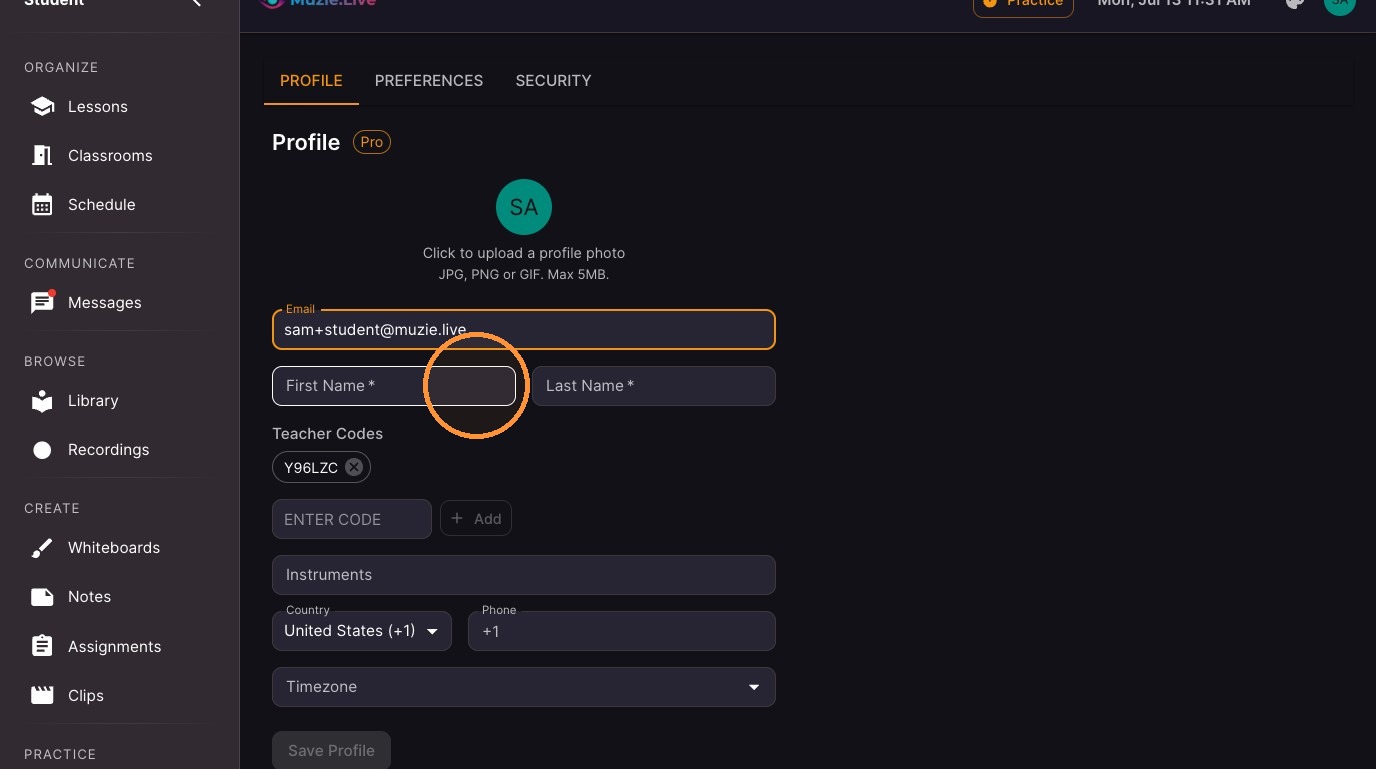Switch to the Security tab

(553, 80)
